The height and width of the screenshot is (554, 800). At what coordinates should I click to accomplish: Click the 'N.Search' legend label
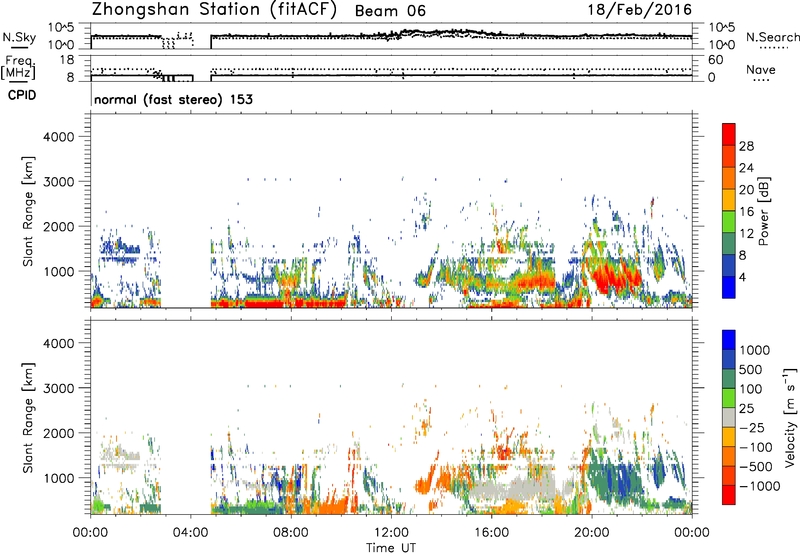pyautogui.click(x=772, y=37)
